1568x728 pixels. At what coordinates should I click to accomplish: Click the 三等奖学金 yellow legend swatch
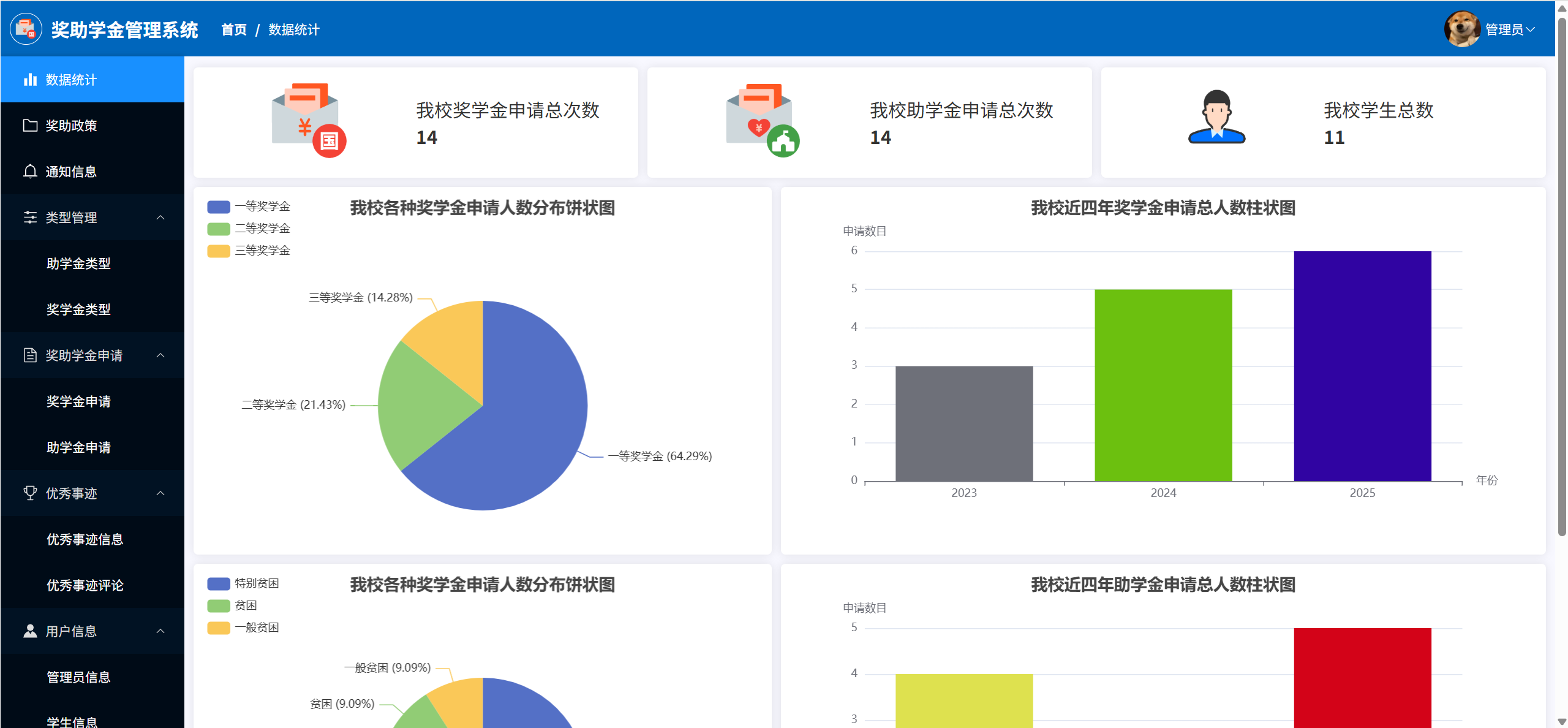219,251
